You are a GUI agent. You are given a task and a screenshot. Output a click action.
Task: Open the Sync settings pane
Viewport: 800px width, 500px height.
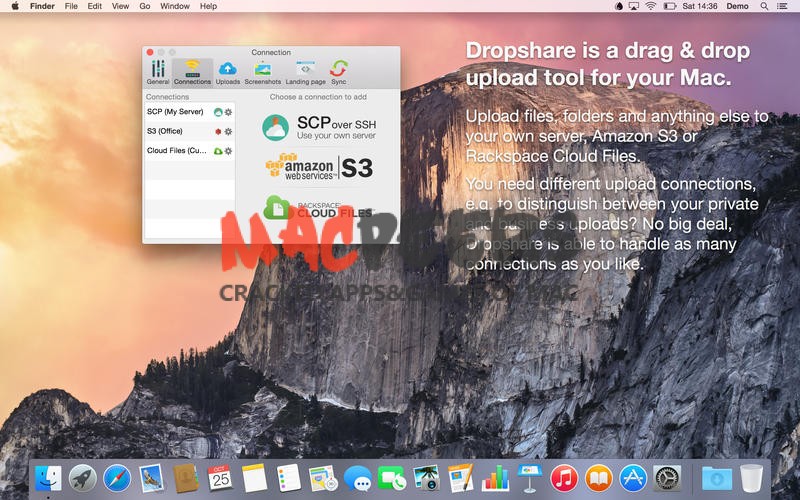click(x=339, y=71)
